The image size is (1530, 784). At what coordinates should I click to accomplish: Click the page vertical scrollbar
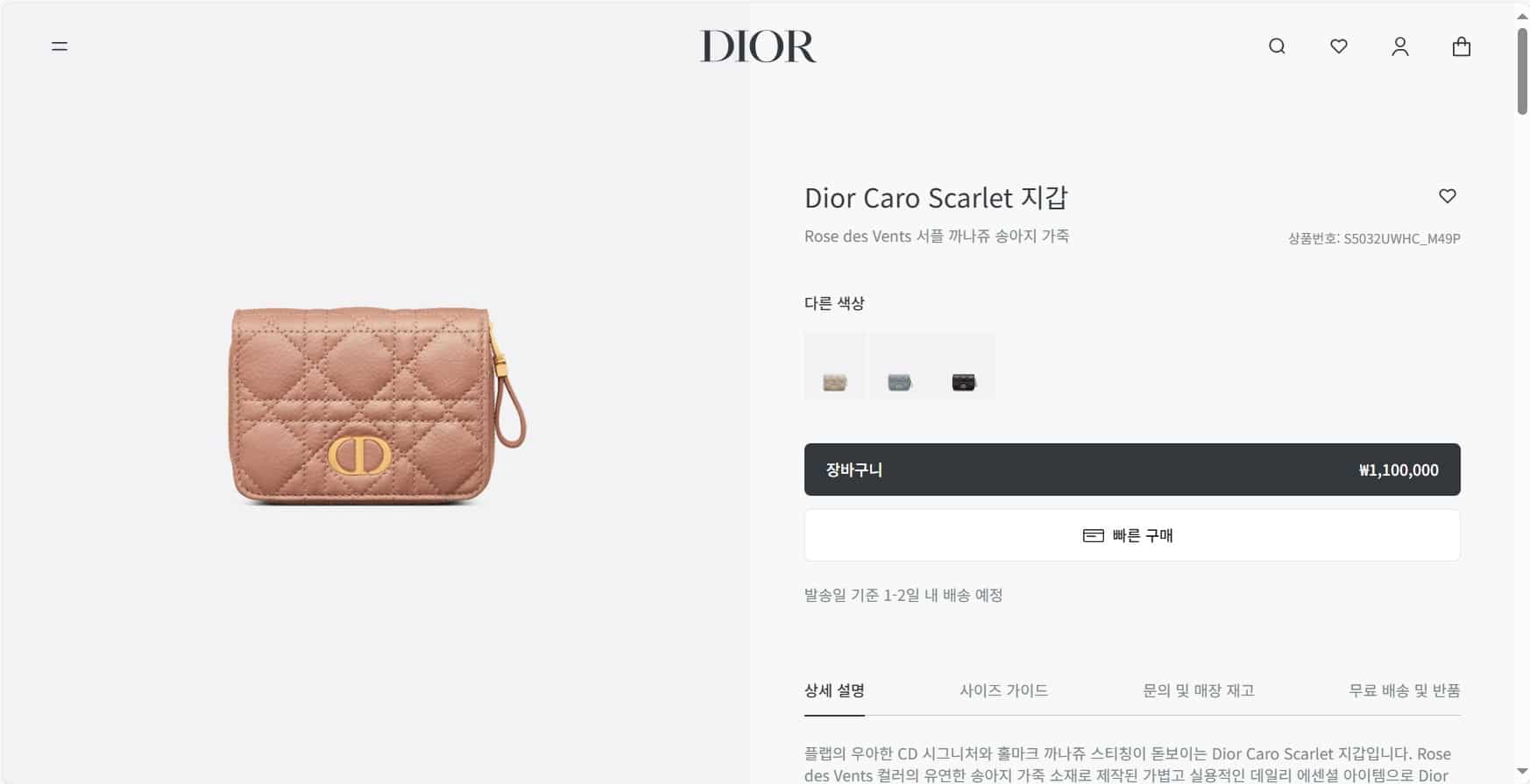(1522, 392)
